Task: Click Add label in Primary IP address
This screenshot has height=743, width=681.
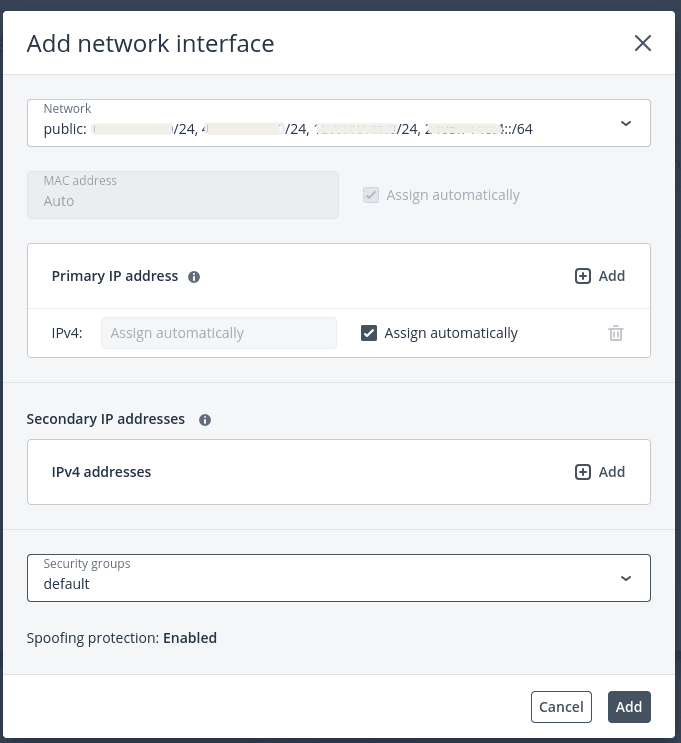Action: (x=611, y=276)
